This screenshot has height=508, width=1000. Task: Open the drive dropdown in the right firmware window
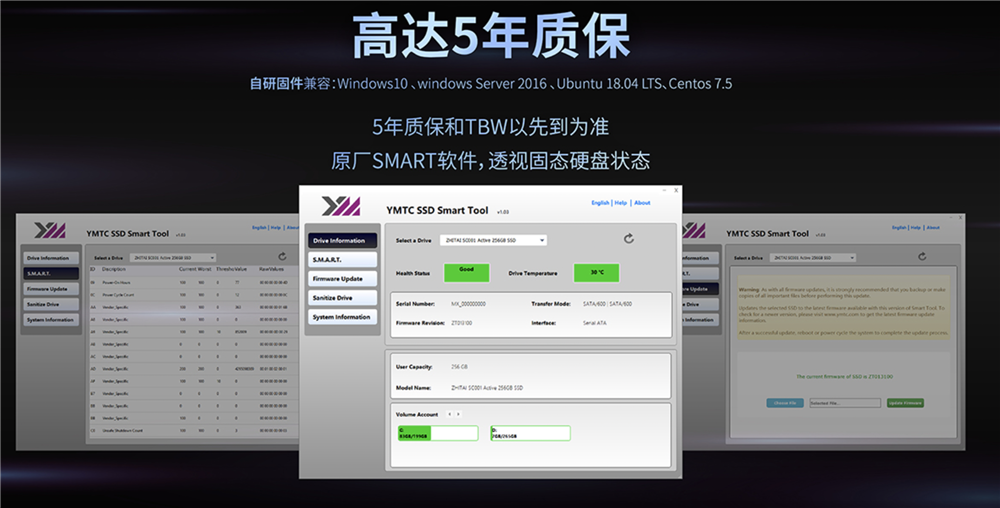coord(812,258)
